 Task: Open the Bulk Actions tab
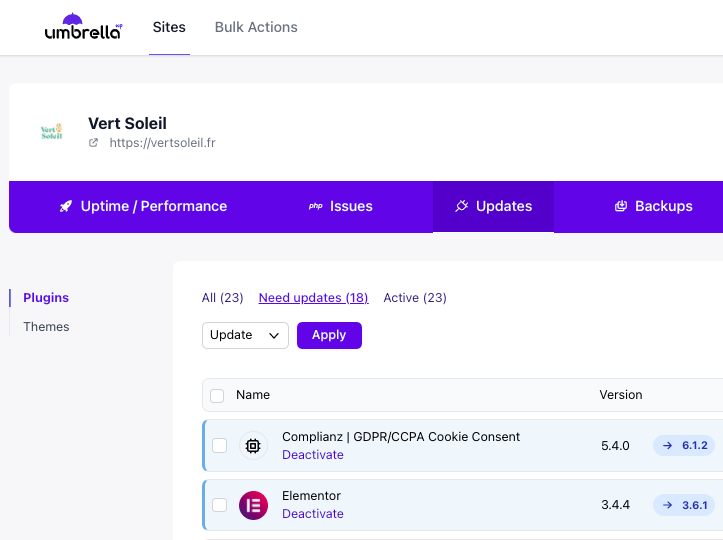256,27
